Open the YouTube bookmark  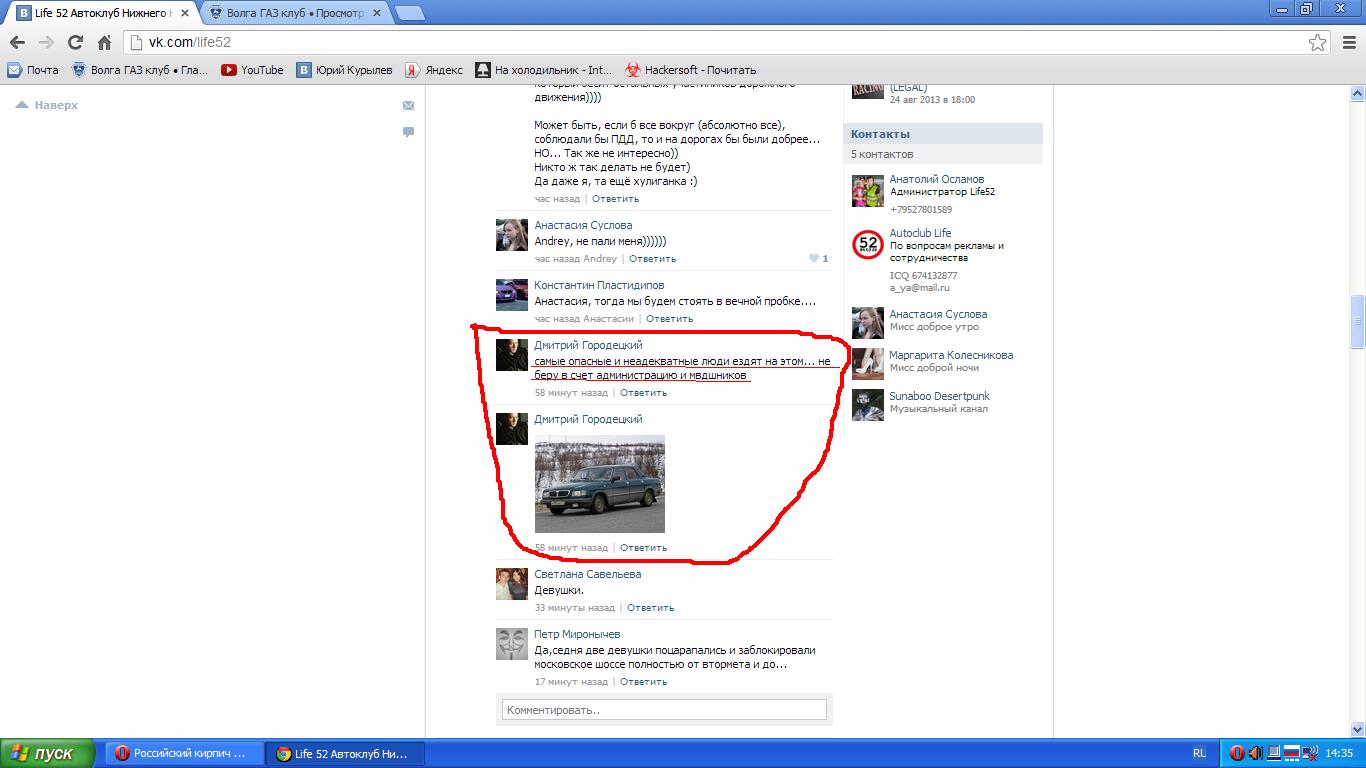click(252, 70)
